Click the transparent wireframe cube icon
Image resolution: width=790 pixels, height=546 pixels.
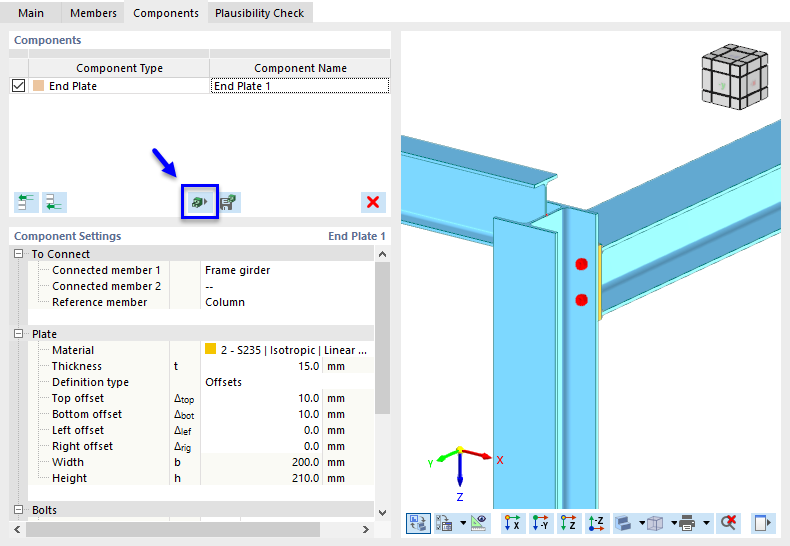[x=655, y=523]
